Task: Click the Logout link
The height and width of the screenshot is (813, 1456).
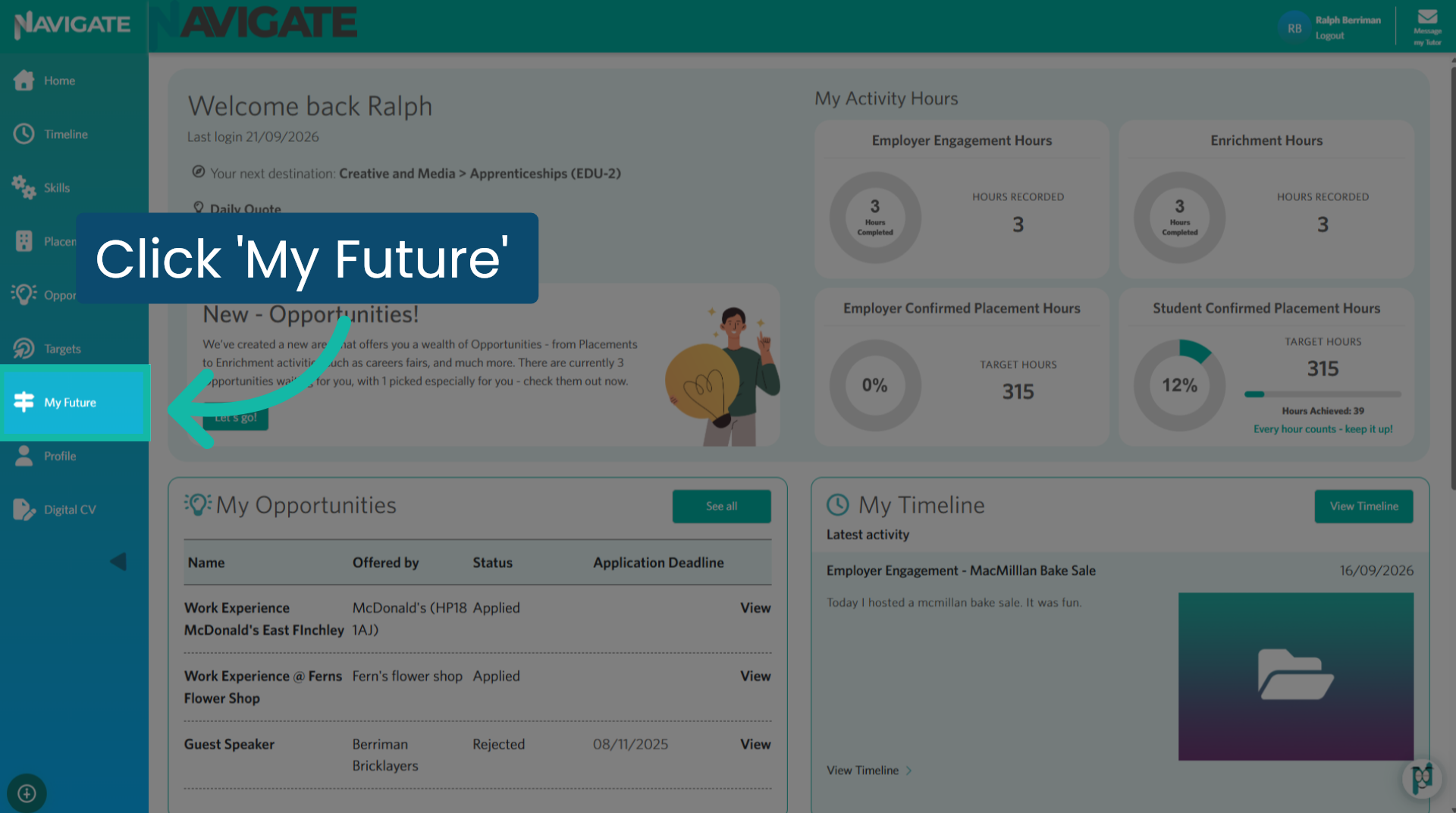Action: point(1329,36)
